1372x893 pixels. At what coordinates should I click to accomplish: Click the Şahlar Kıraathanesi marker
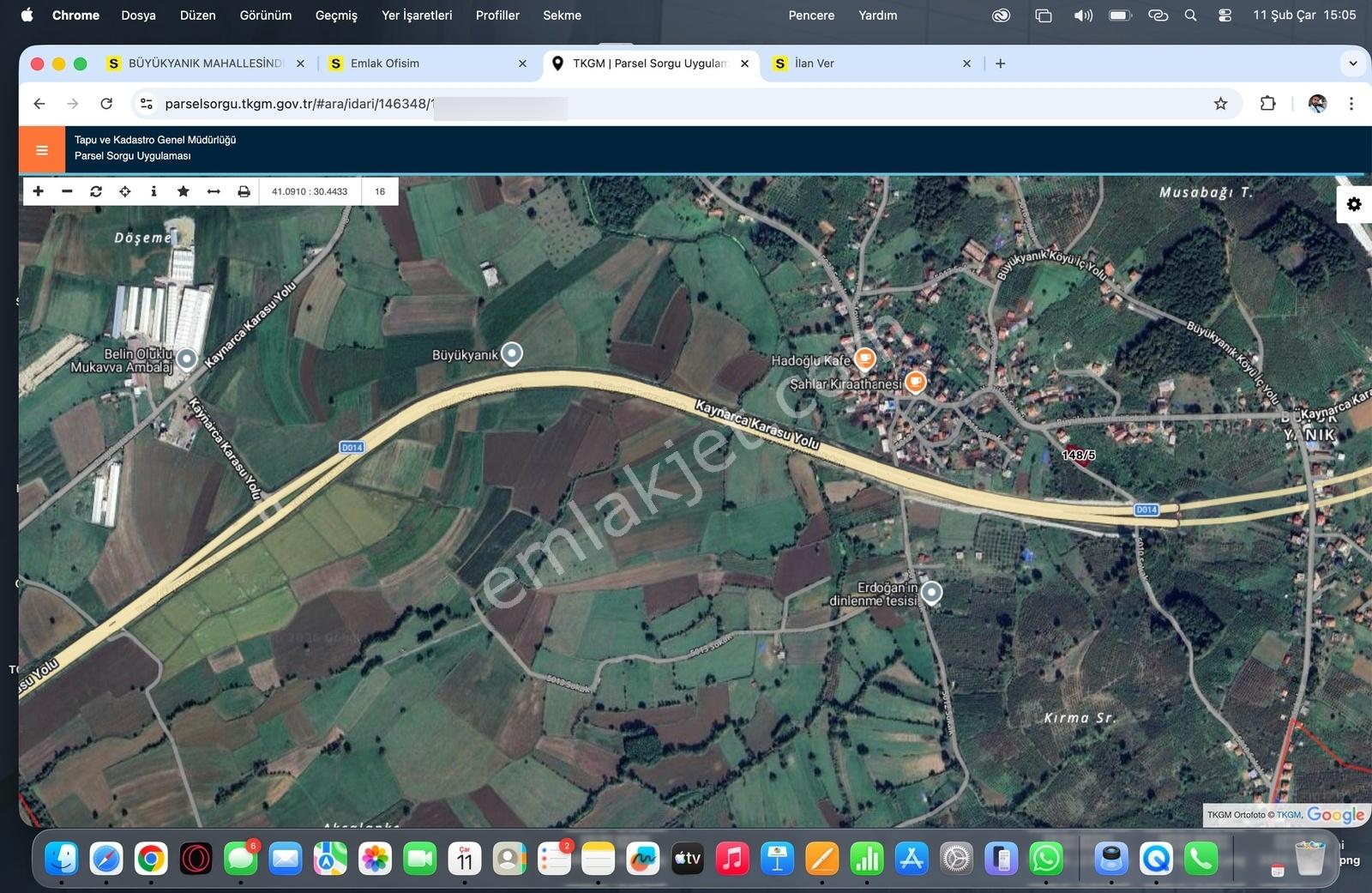pyautogui.click(x=916, y=382)
